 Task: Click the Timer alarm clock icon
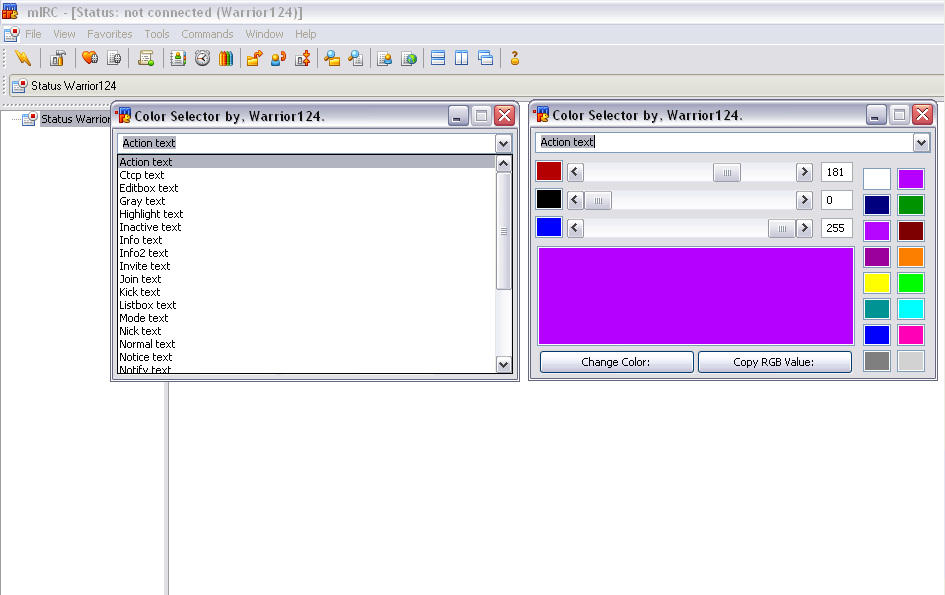click(202, 58)
